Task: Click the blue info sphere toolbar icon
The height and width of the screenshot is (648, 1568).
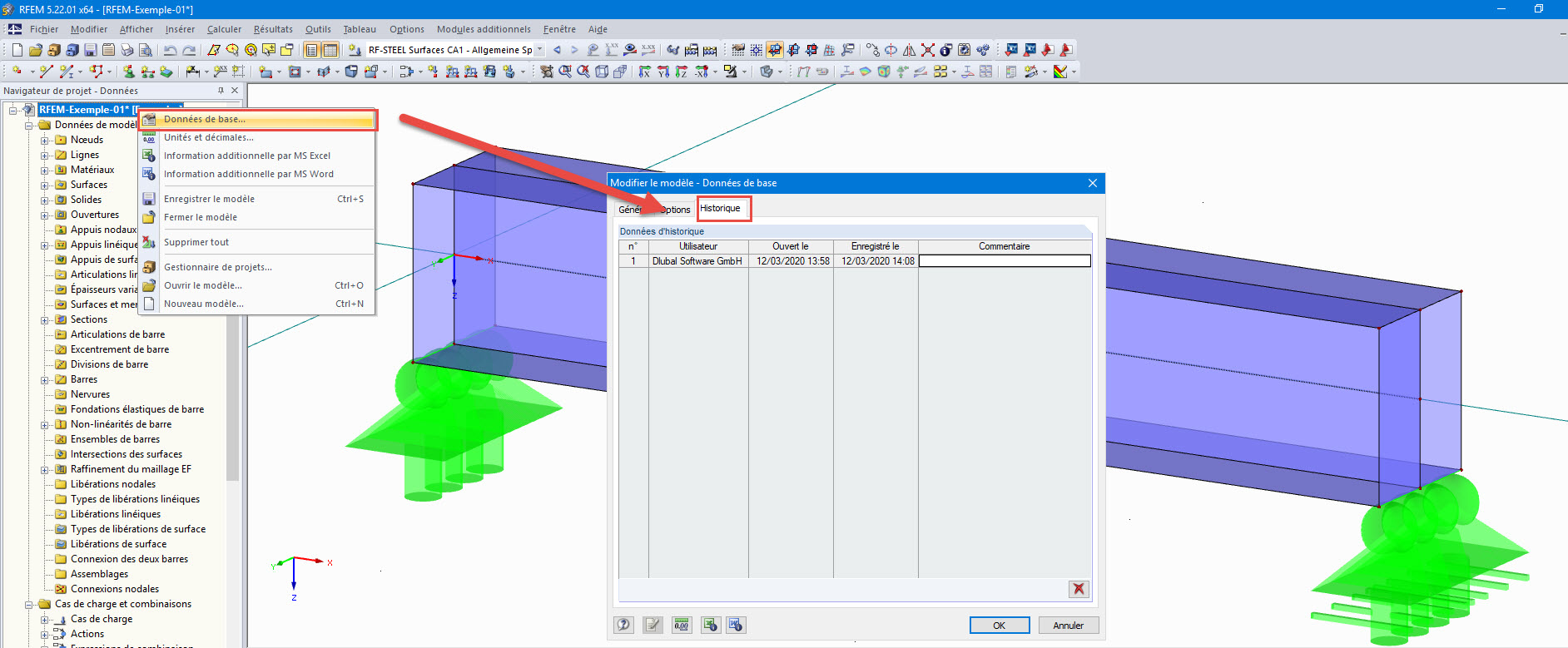Action: click(945, 50)
